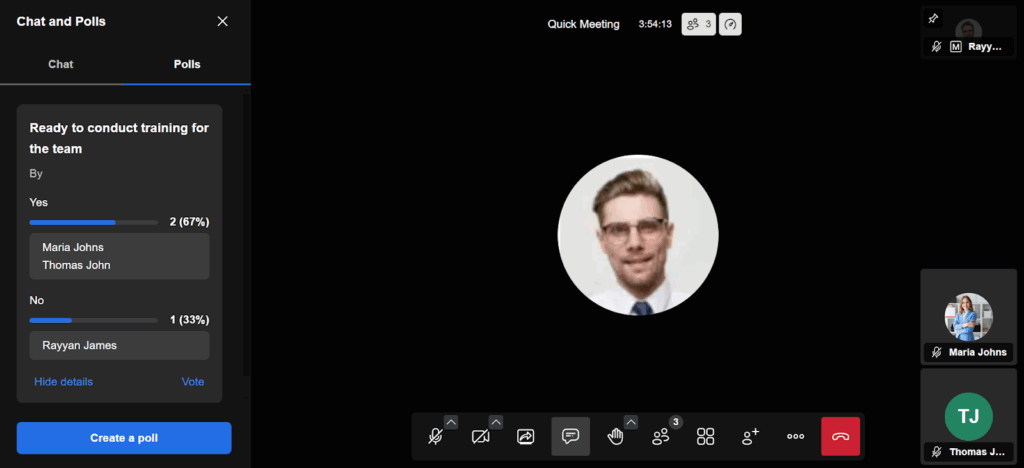
Task: Raise hand using the hand icon
Action: tap(615, 437)
